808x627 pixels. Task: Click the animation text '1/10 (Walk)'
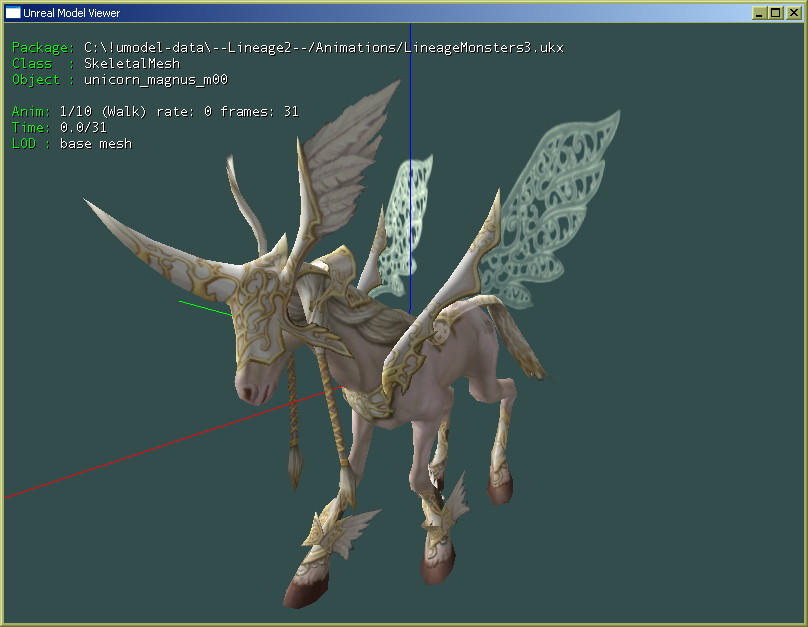103,112
